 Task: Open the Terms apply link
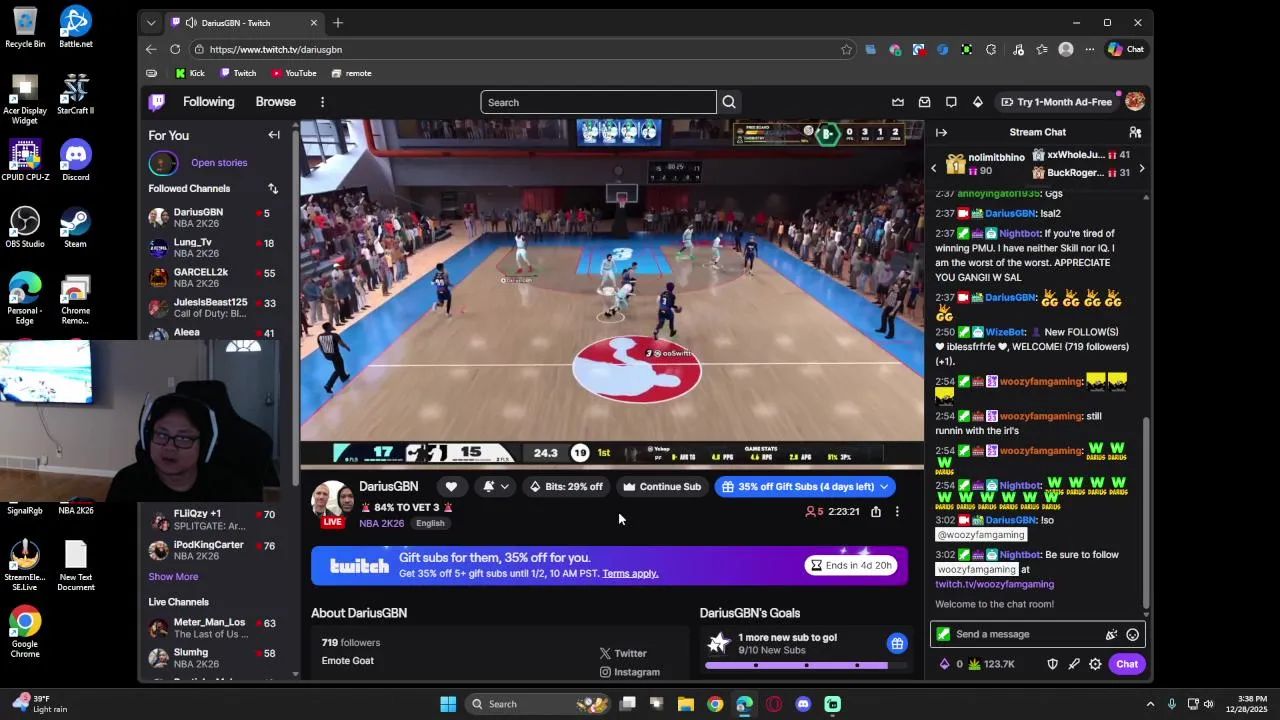pyautogui.click(x=630, y=574)
